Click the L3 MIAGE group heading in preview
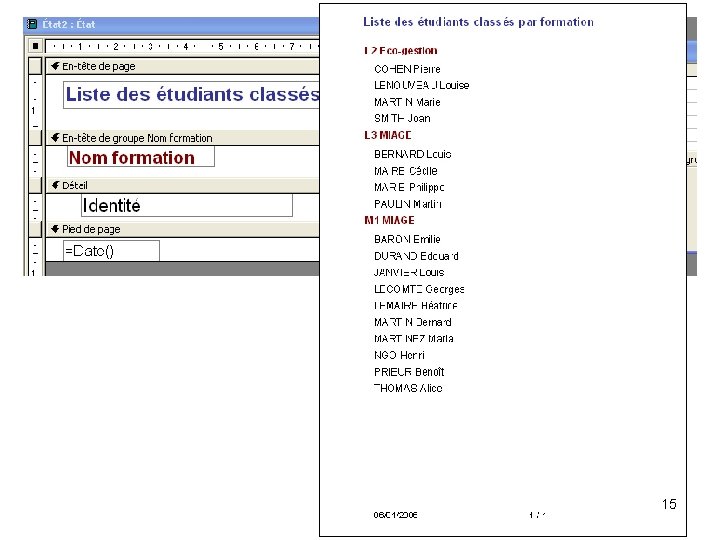 (388, 135)
